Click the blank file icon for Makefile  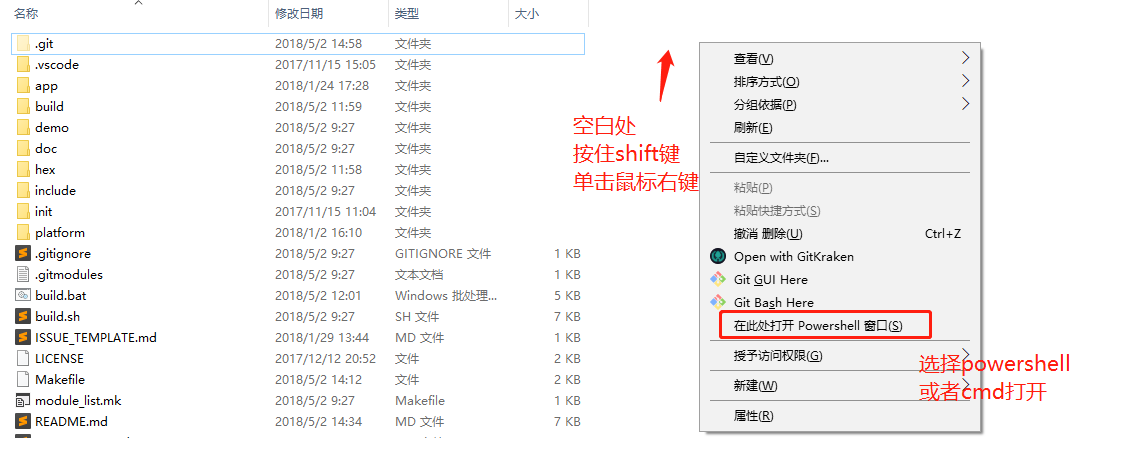pyautogui.click(x=22, y=380)
